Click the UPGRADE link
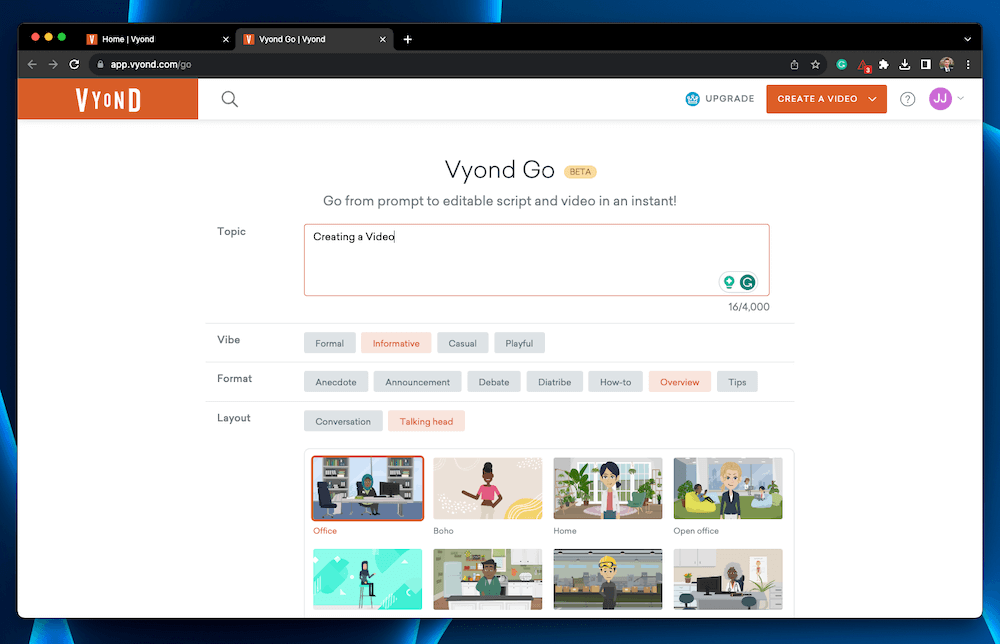 pyautogui.click(x=730, y=99)
